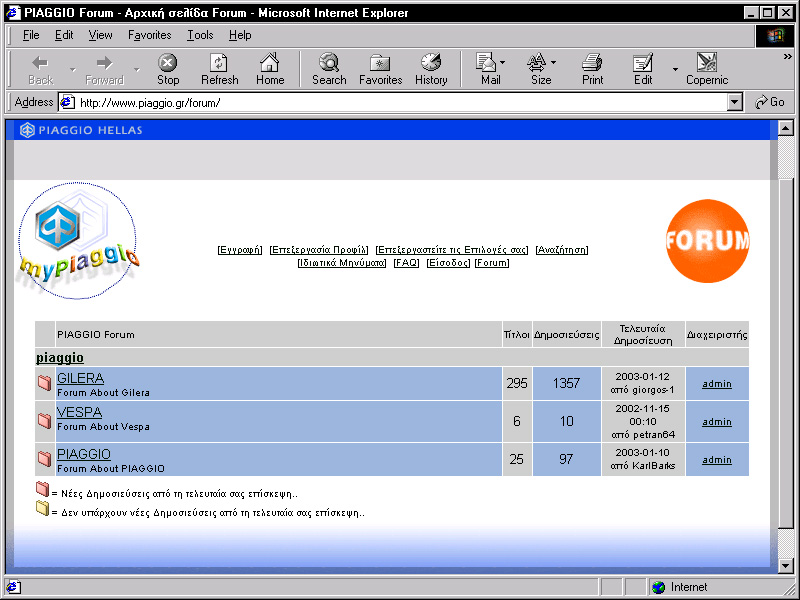Image resolution: width=800 pixels, height=600 pixels.
Task: Open the VESPA forum link
Action: pos(79,412)
